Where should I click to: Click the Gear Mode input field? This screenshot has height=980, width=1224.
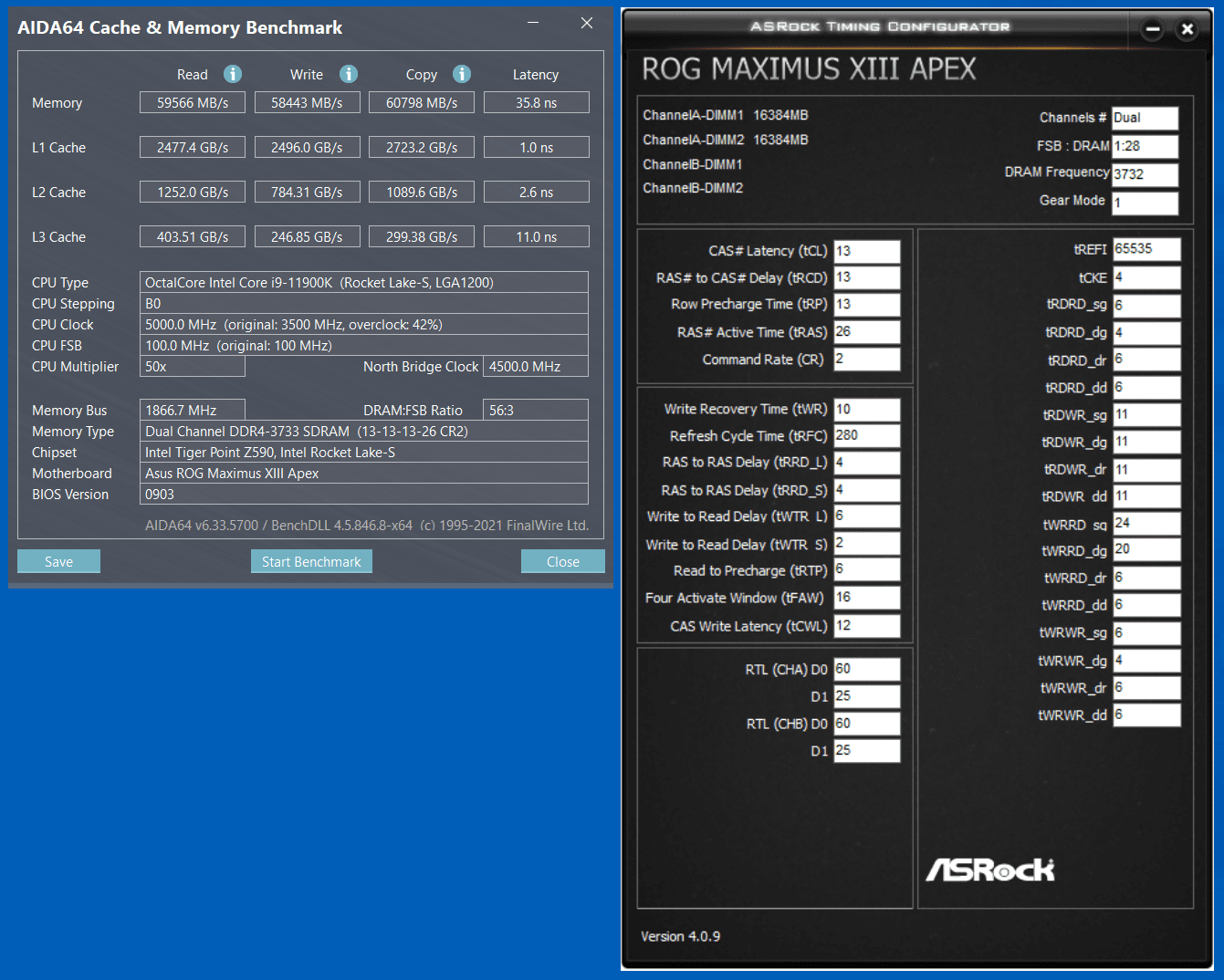pyautogui.click(x=1145, y=203)
